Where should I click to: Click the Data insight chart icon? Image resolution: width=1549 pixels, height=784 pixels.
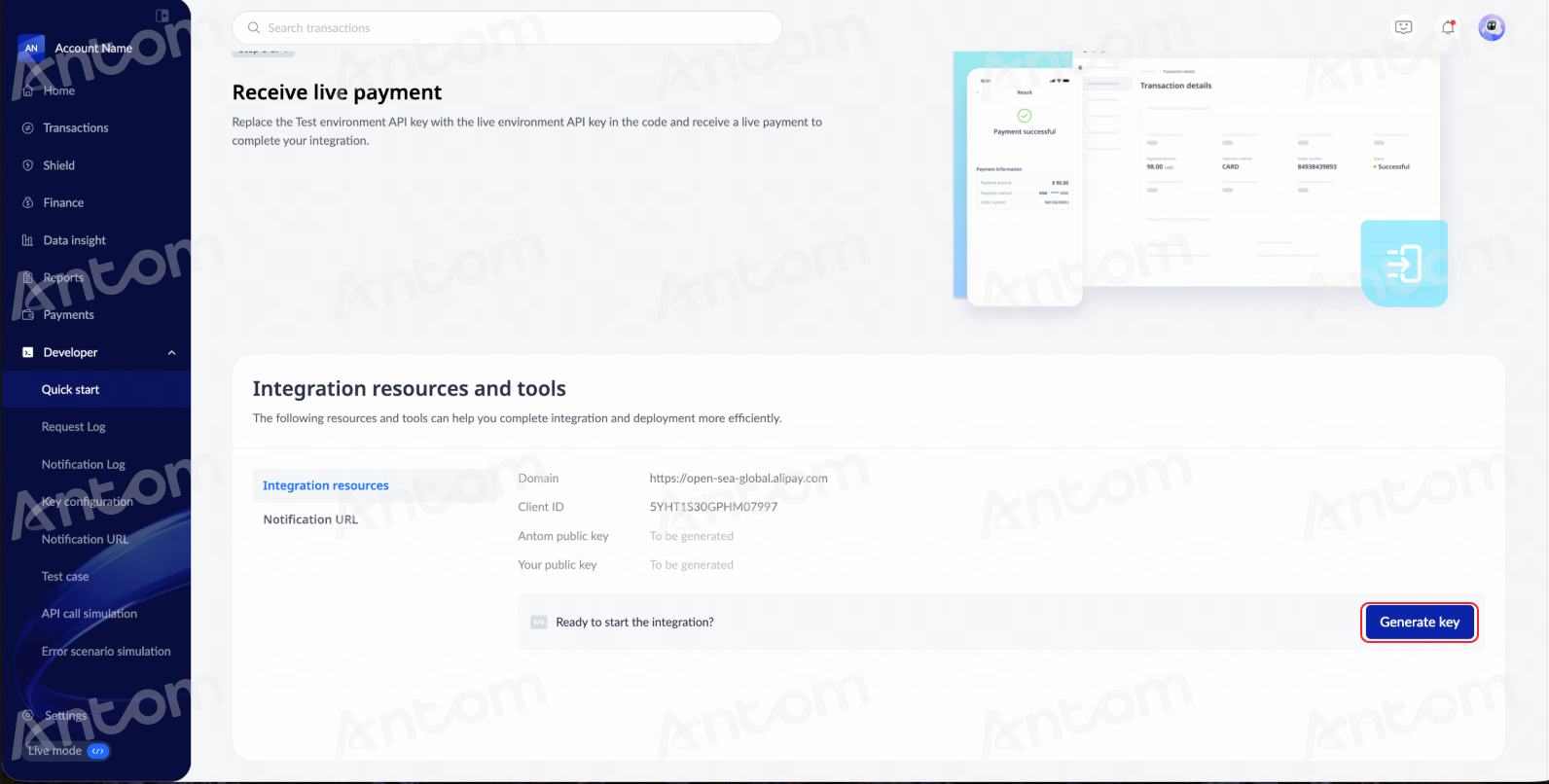tap(28, 240)
